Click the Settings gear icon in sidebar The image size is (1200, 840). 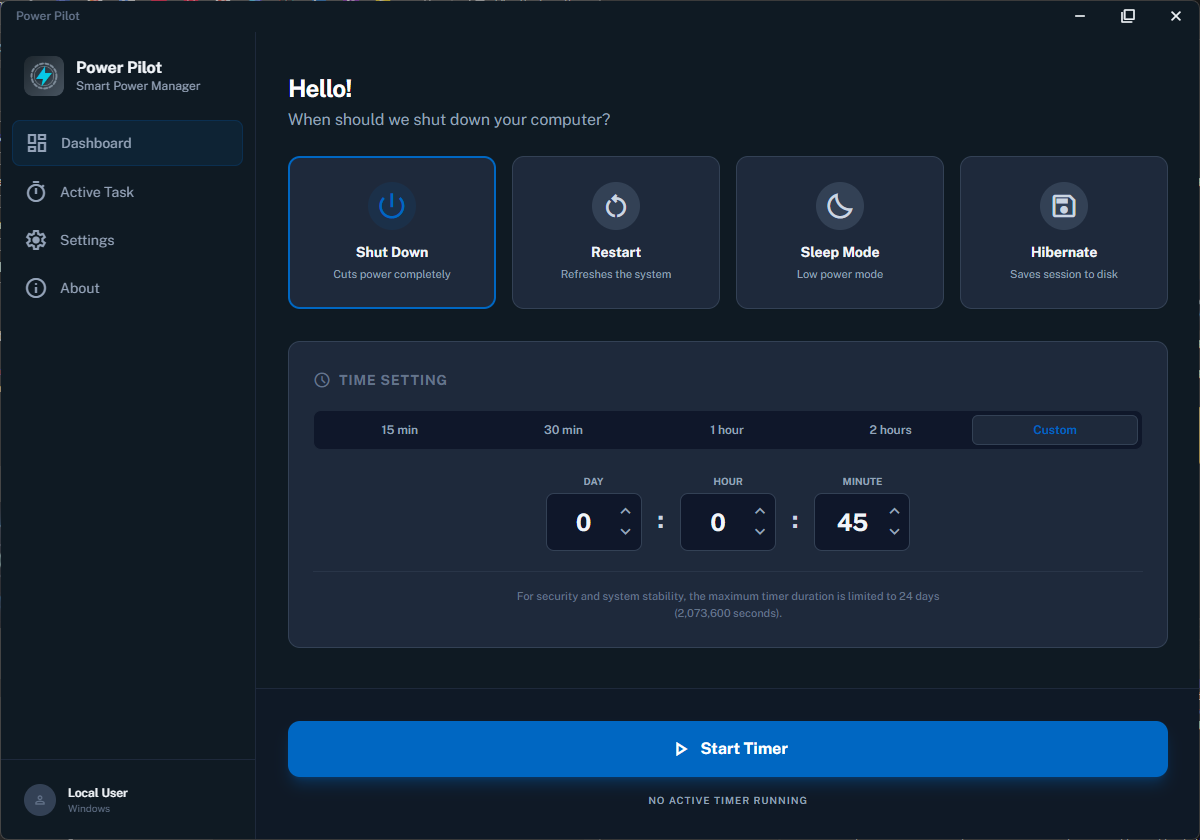pyautogui.click(x=36, y=240)
